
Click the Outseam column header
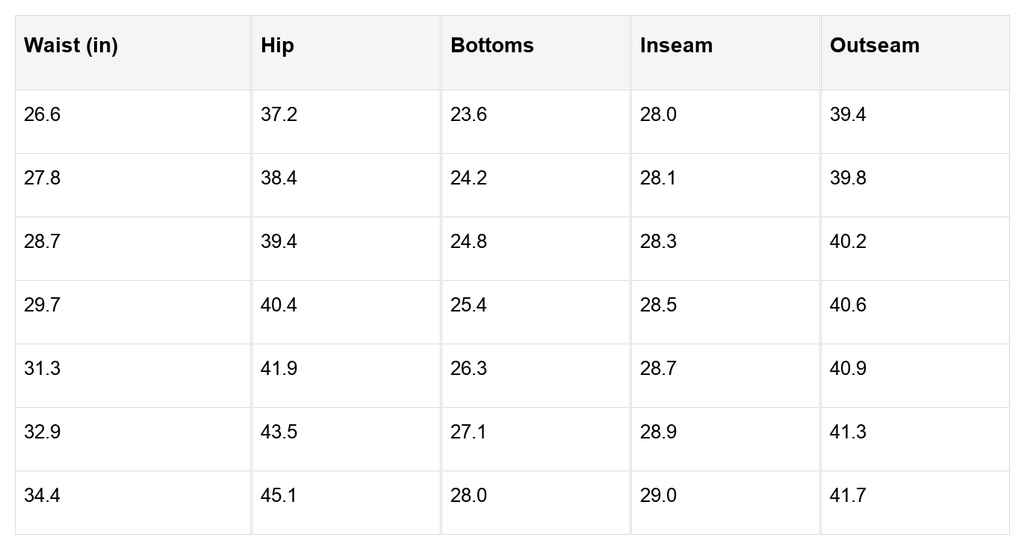874,46
